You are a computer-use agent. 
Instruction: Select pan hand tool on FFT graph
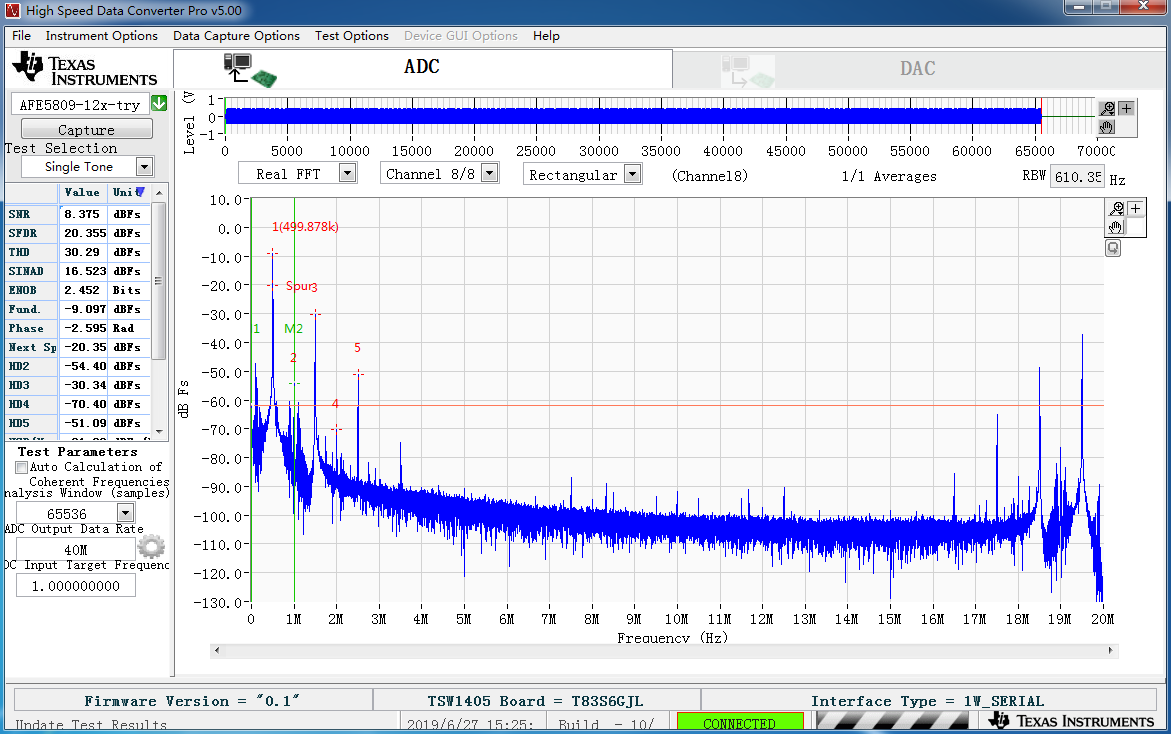[1116, 227]
